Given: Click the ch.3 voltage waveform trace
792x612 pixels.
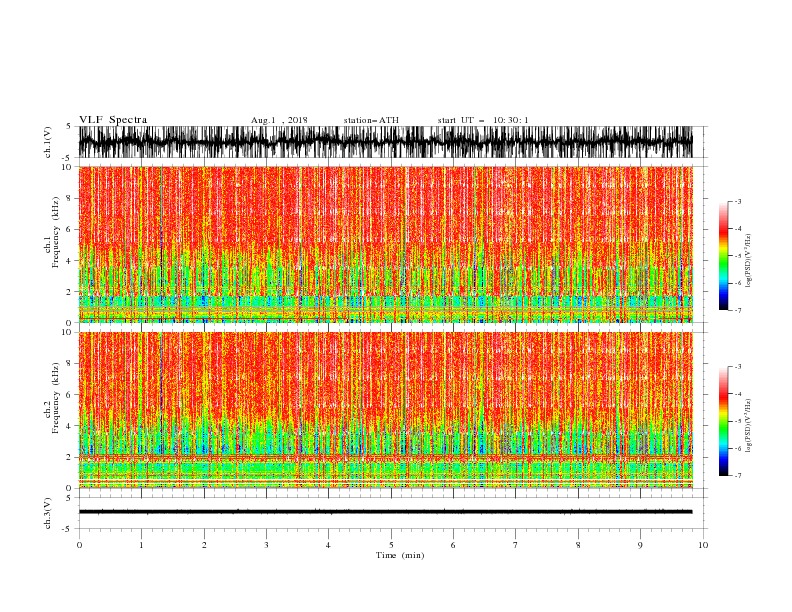Looking at the screenshot, I should coord(385,512).
